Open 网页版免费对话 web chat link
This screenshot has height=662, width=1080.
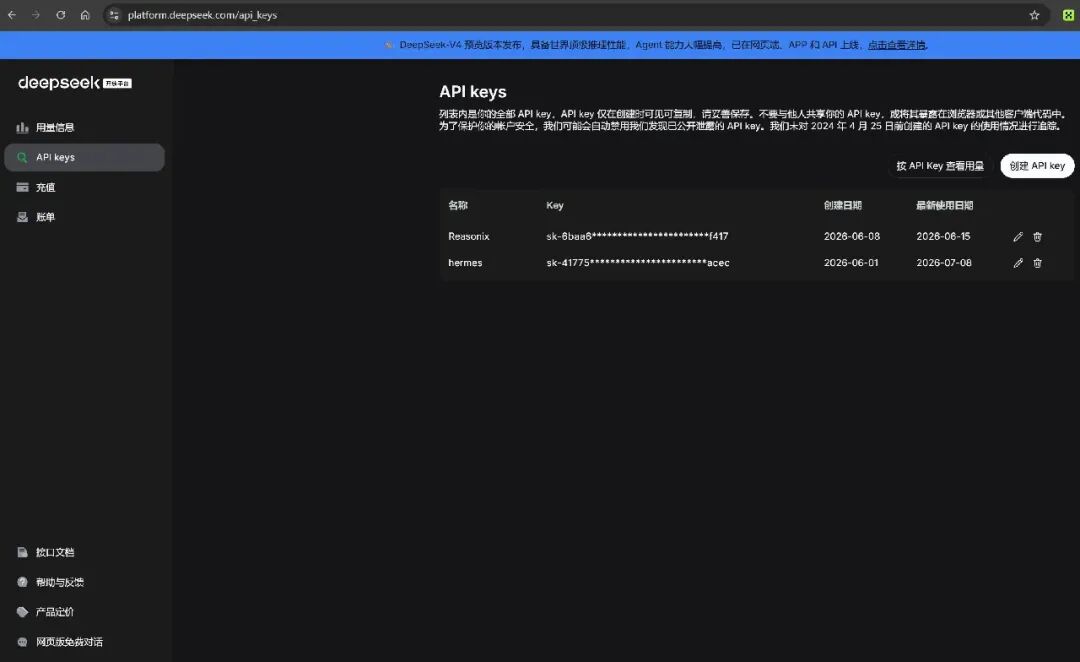(69, 642)
